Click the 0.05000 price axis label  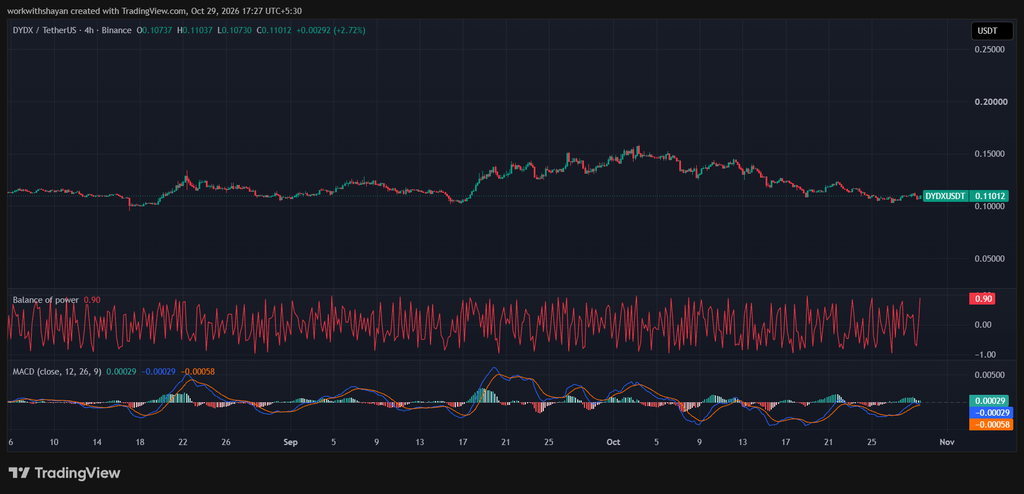click(990, 259)
